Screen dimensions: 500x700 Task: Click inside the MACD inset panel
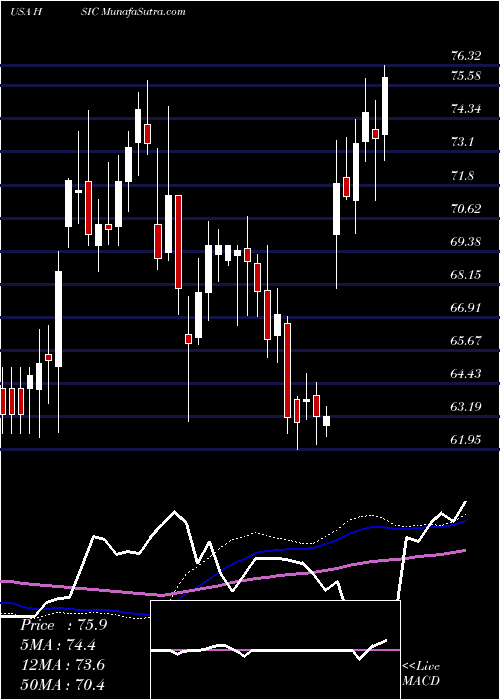coord(275,650)
